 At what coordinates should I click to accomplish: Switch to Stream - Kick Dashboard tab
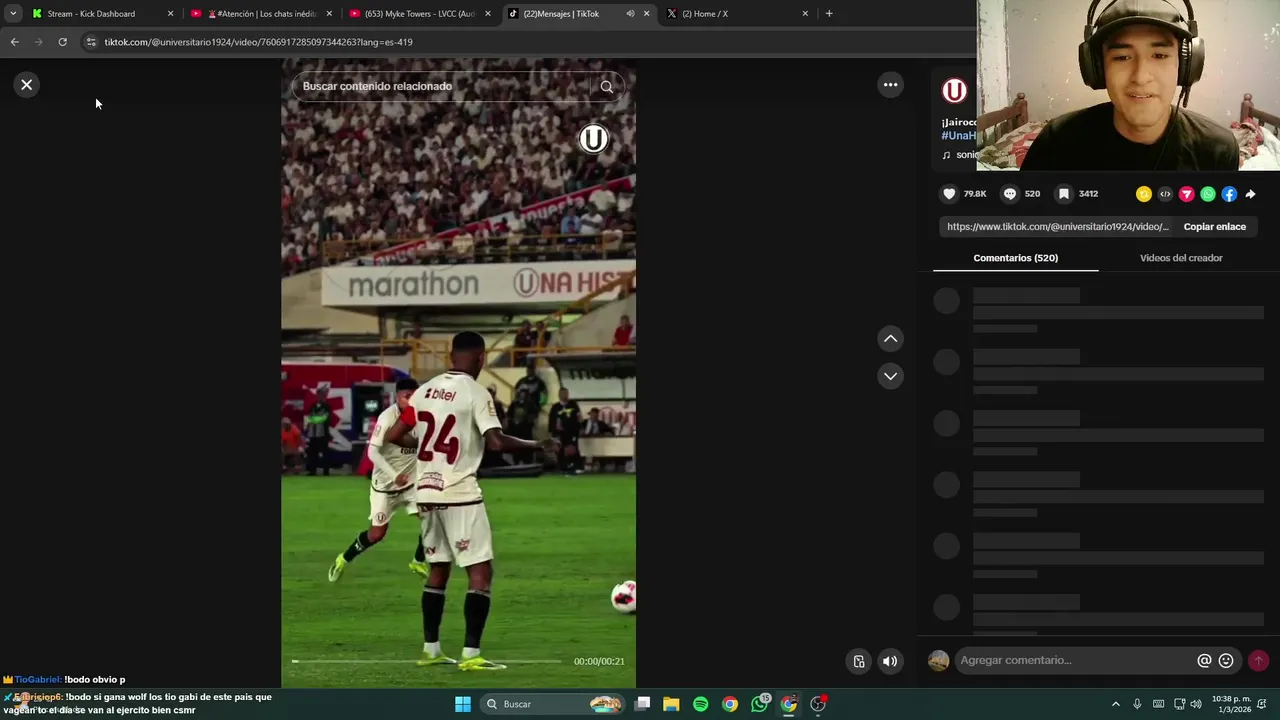[91, 14]
